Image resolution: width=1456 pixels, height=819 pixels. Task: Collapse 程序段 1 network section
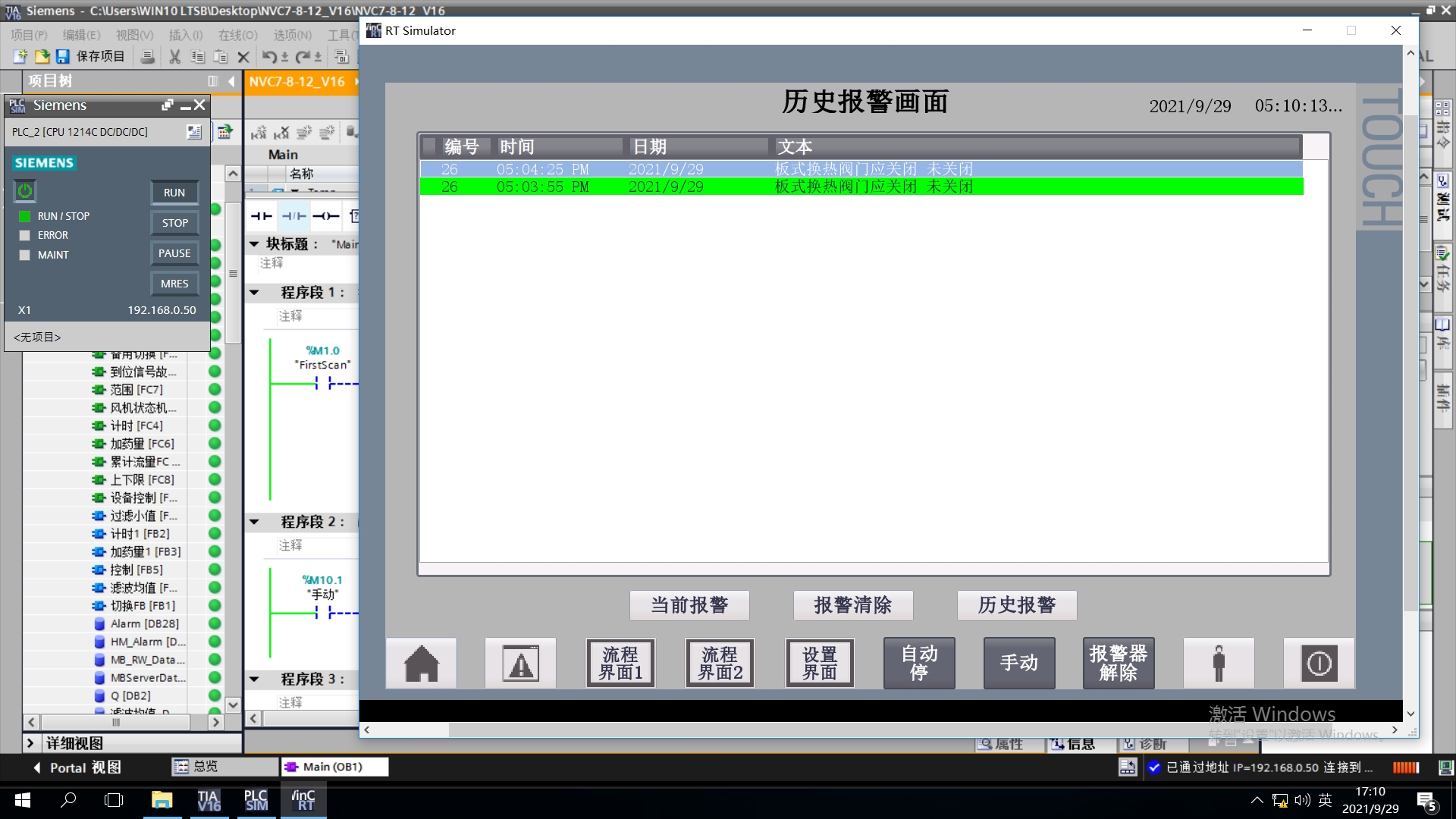pos(255,293)
